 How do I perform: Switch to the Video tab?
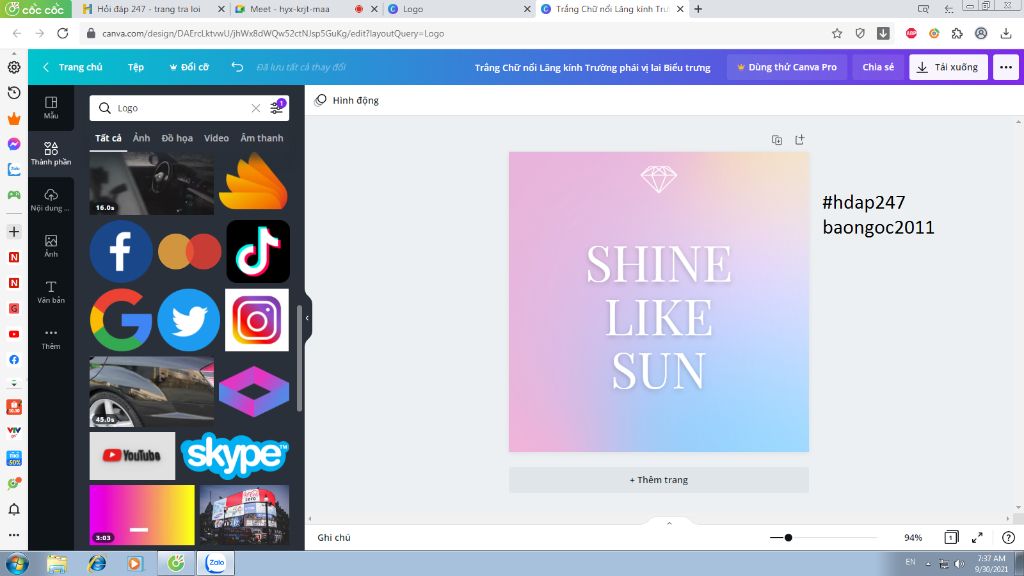(x=216, y=138)
